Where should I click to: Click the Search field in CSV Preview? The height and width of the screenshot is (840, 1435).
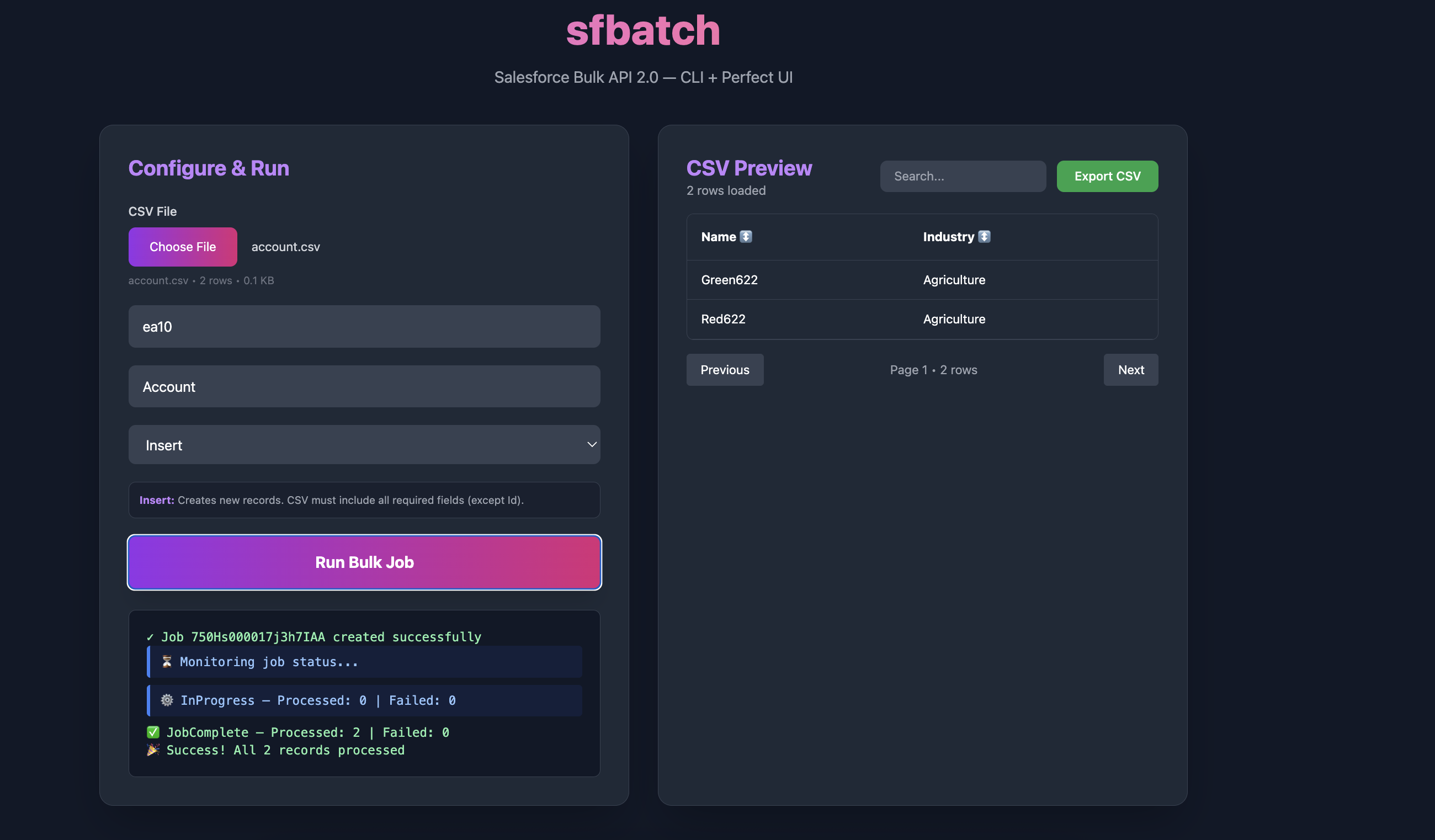tap(963, 176)
